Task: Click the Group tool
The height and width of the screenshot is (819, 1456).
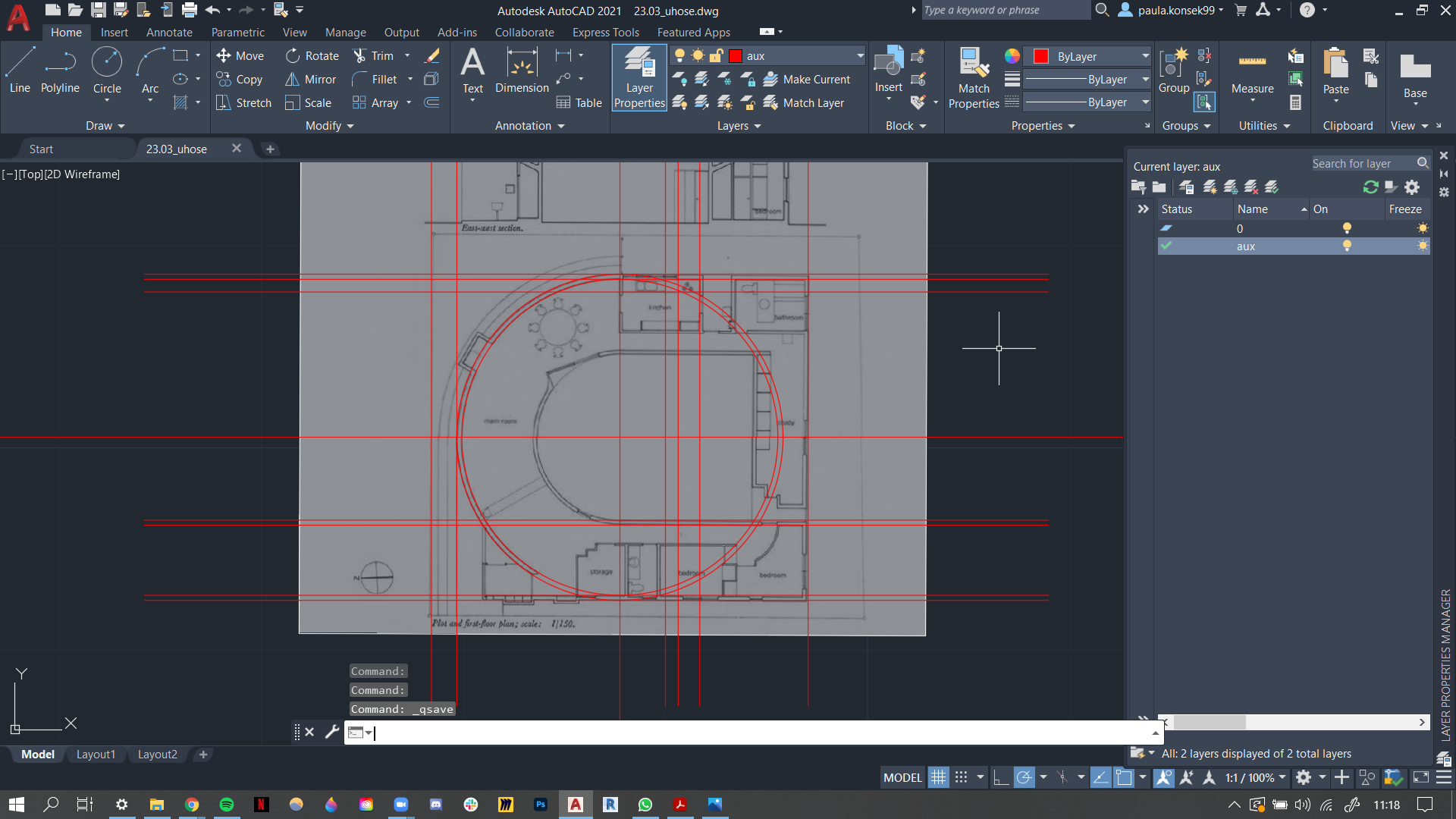Action: click(x=1174, y=70)
